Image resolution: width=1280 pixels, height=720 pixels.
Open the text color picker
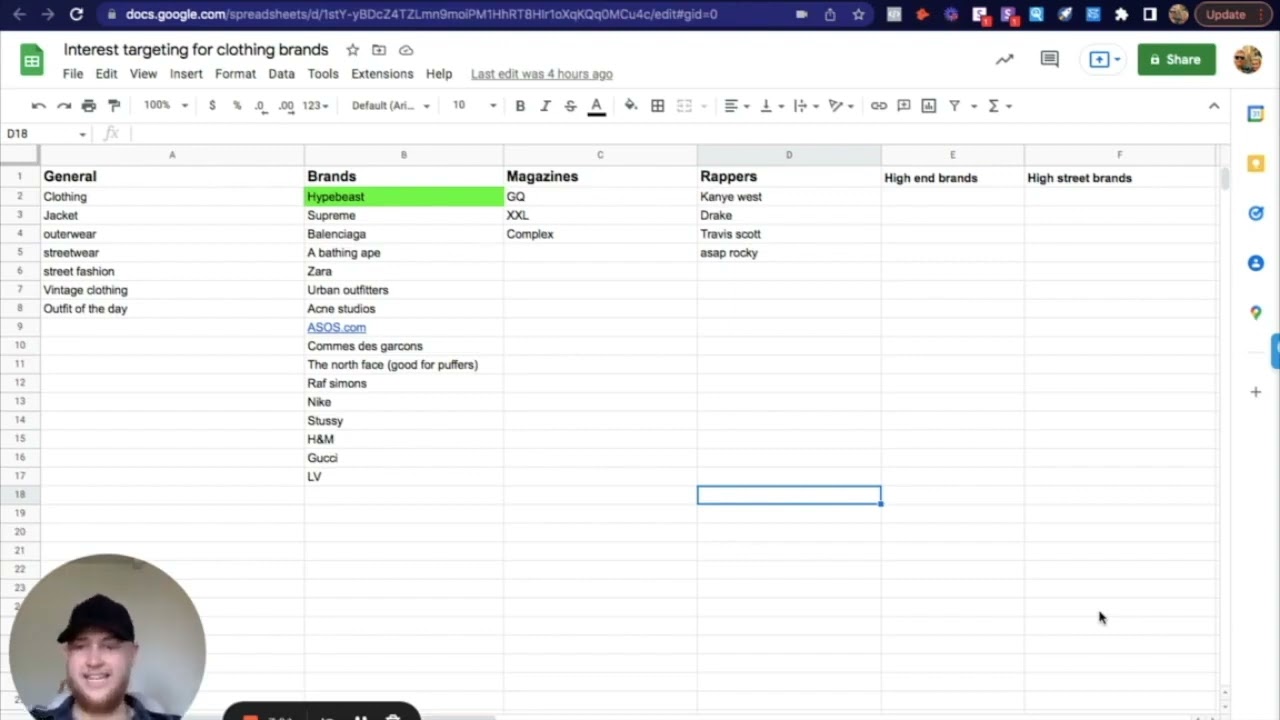(596, 106)
